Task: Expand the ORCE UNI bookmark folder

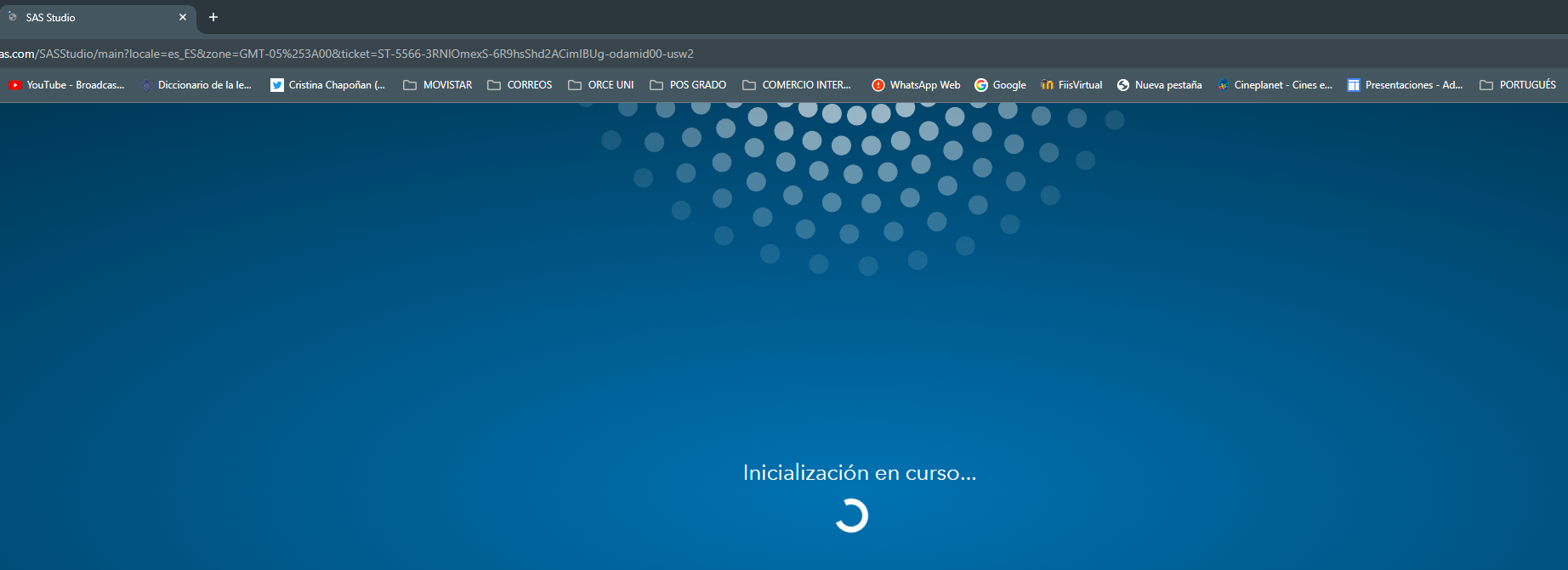Action: pos(601,85)
